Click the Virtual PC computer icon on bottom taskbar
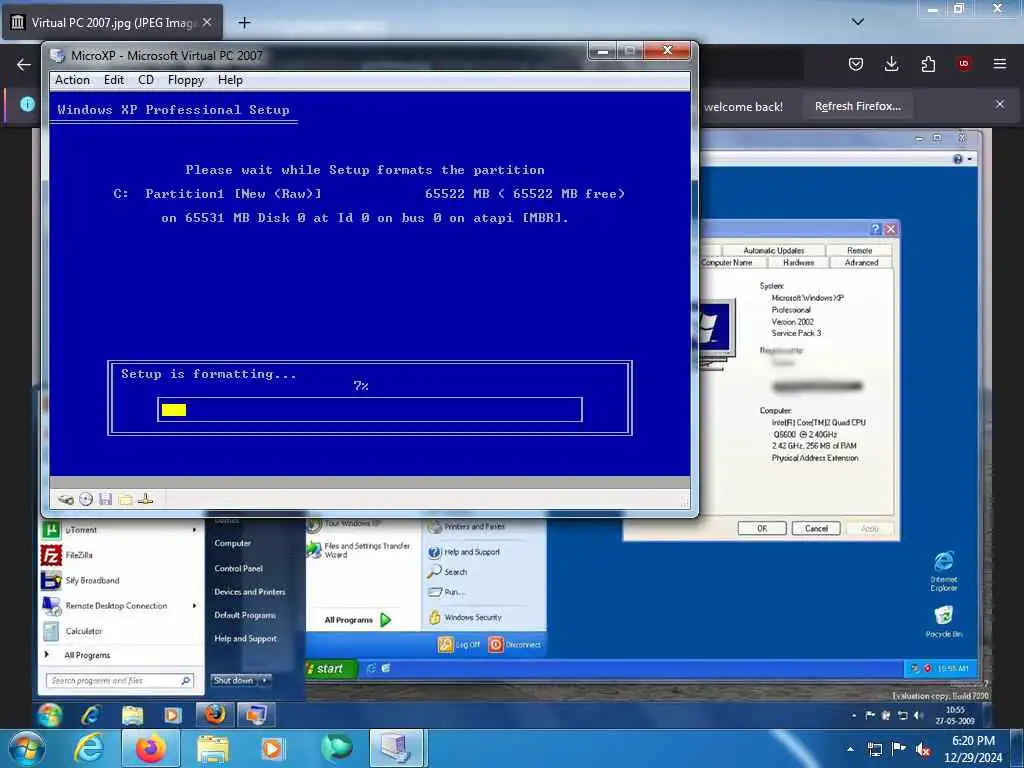This screenshot has width=1024, height=768. coord(396,748)
